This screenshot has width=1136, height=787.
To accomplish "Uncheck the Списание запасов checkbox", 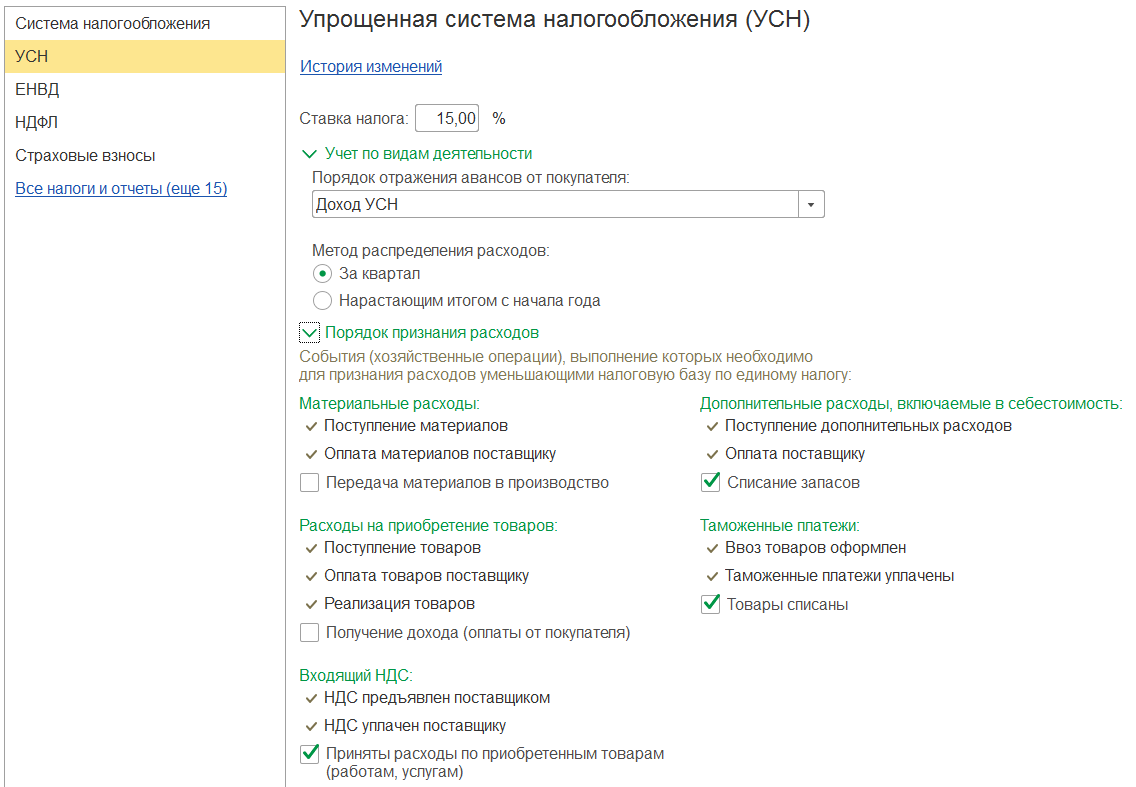I will coord(711,483).
